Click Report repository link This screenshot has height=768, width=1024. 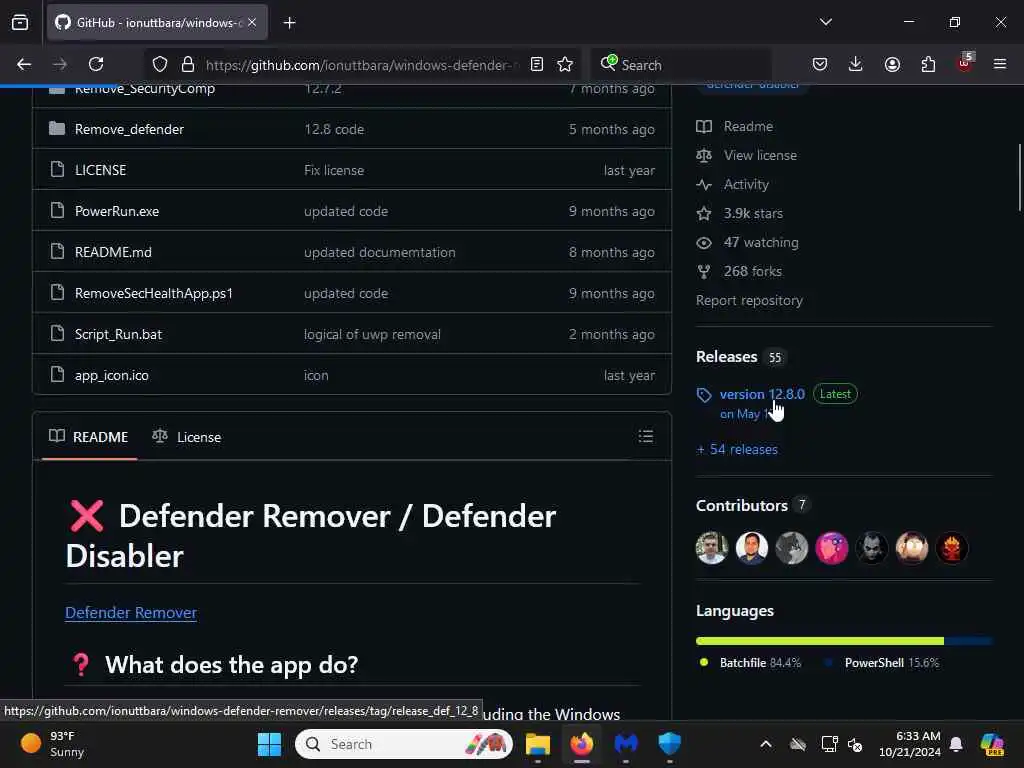point(749,300)
